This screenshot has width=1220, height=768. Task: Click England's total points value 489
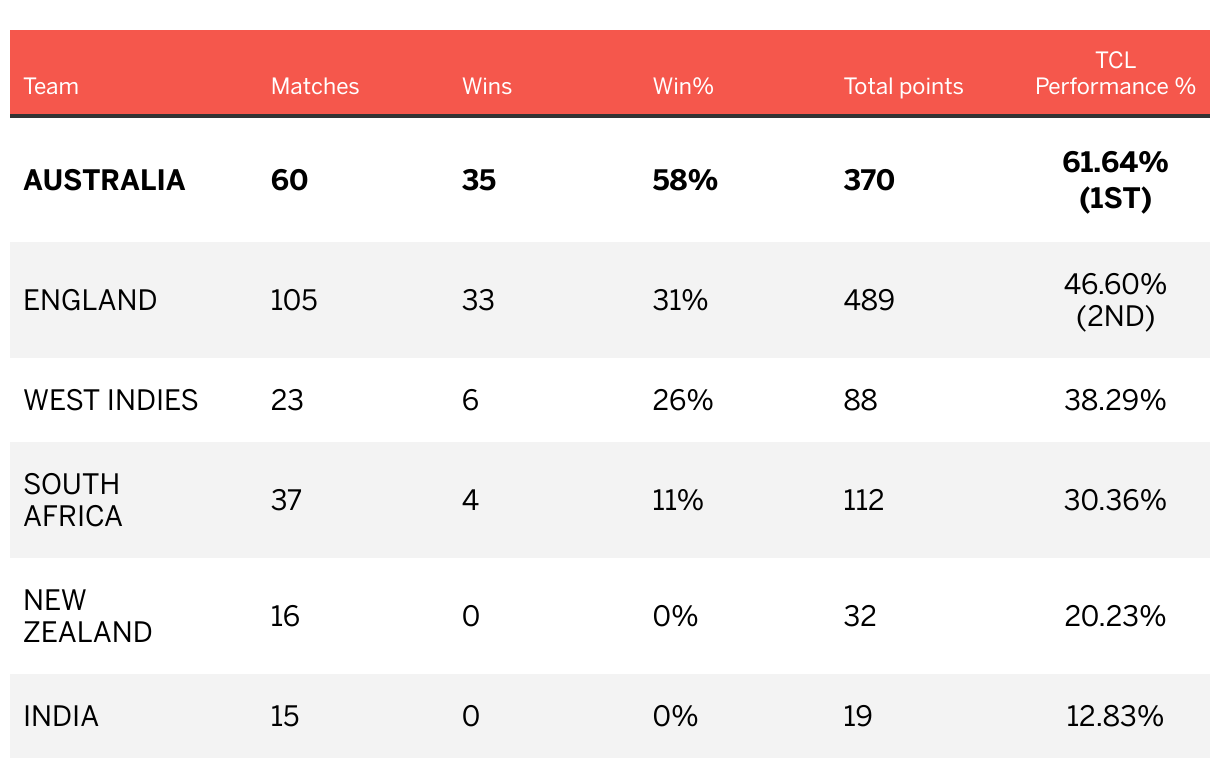tap(869, 300)
